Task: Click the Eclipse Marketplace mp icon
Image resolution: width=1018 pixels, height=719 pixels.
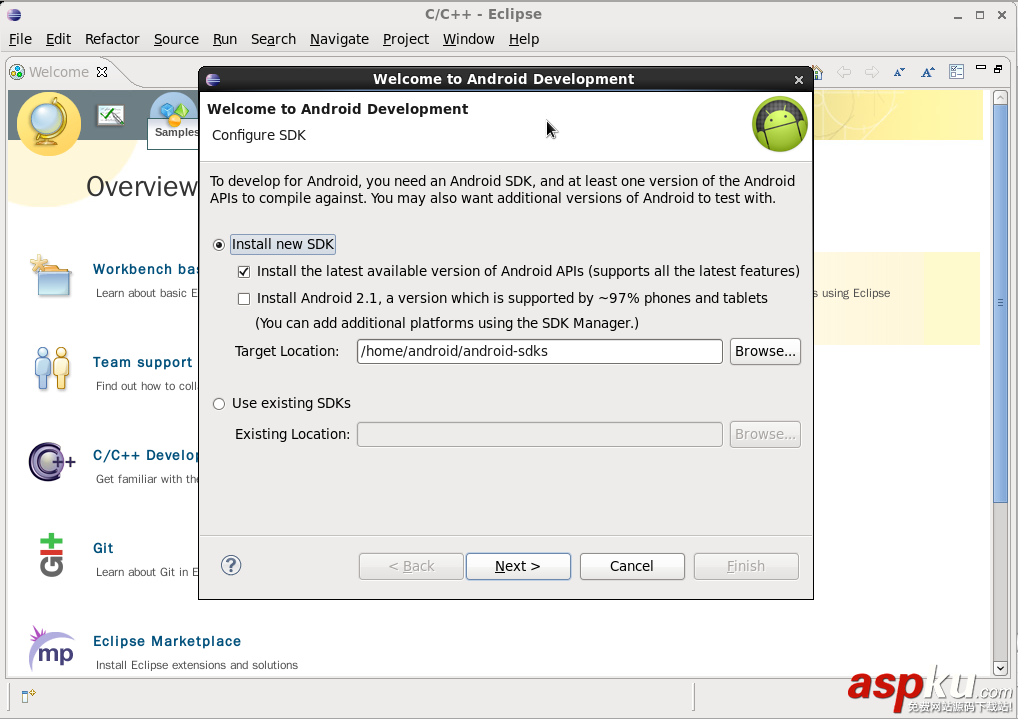Action: click(x=51, y=649)
